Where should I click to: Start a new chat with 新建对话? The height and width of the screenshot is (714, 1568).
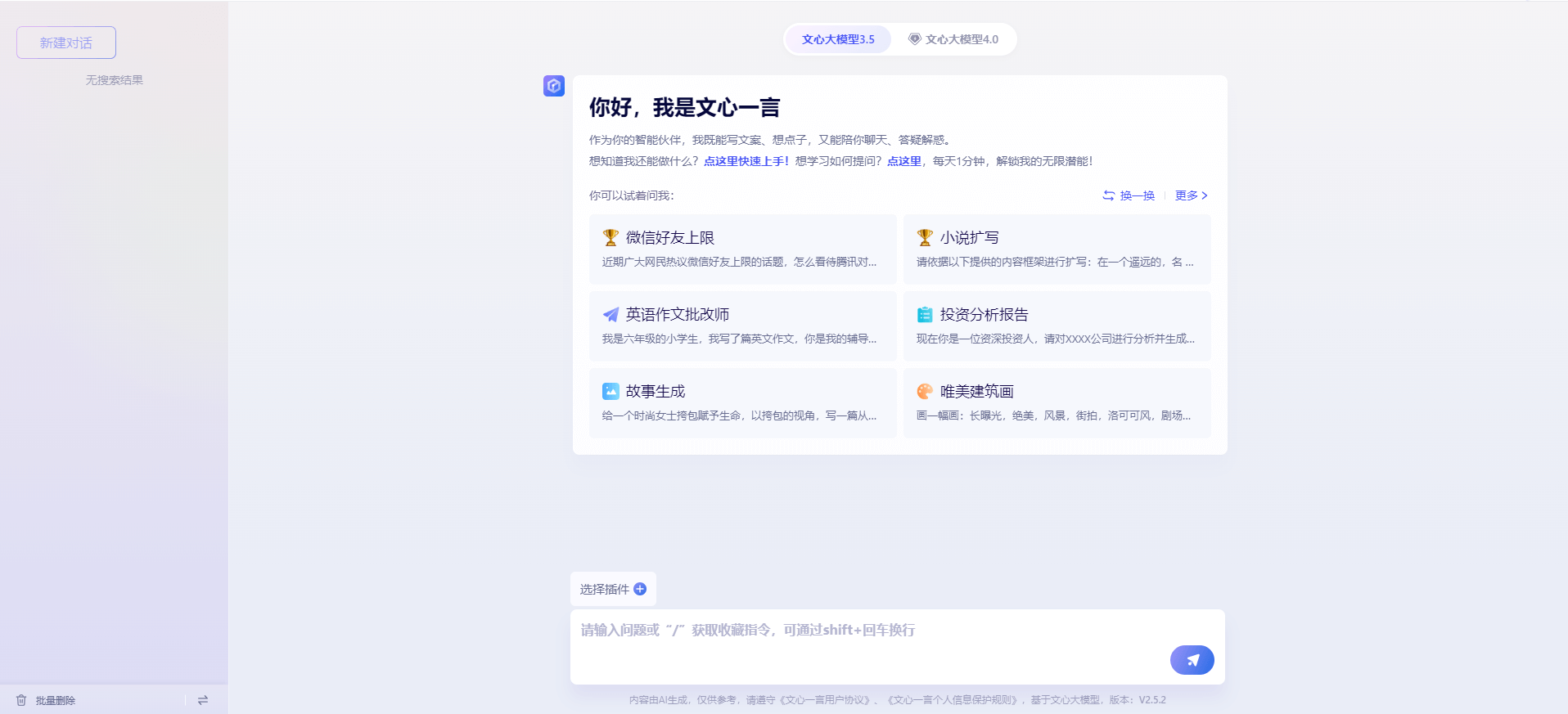pyautogui.click(x=66, y=43)
